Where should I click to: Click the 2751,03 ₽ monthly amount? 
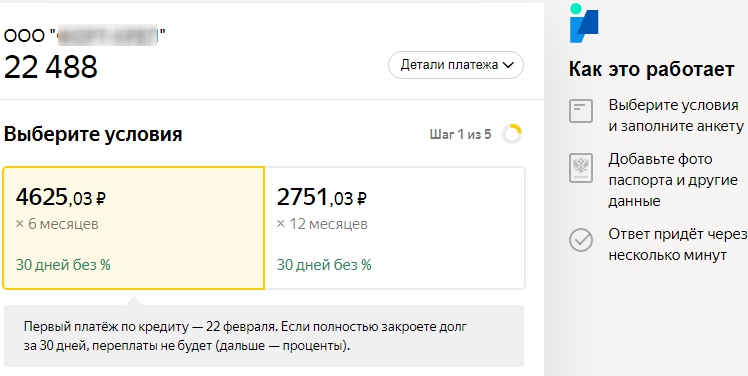pos(322,197)
